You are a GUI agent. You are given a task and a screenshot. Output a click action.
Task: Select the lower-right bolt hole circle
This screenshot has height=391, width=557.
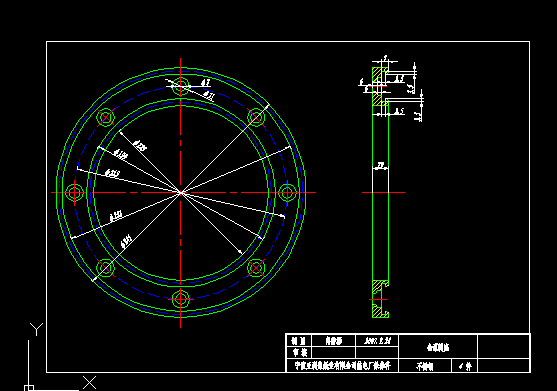(256, 268)
